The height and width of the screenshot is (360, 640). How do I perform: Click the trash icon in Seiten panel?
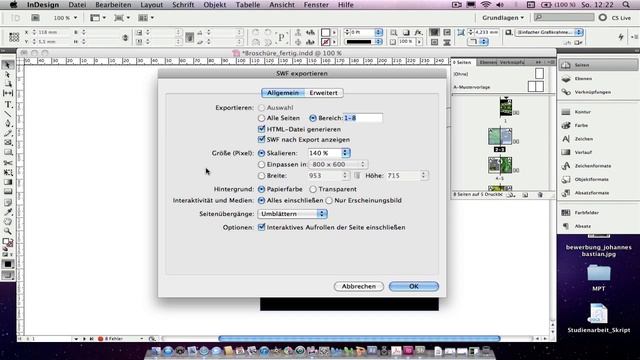click(x=540, y=195)
